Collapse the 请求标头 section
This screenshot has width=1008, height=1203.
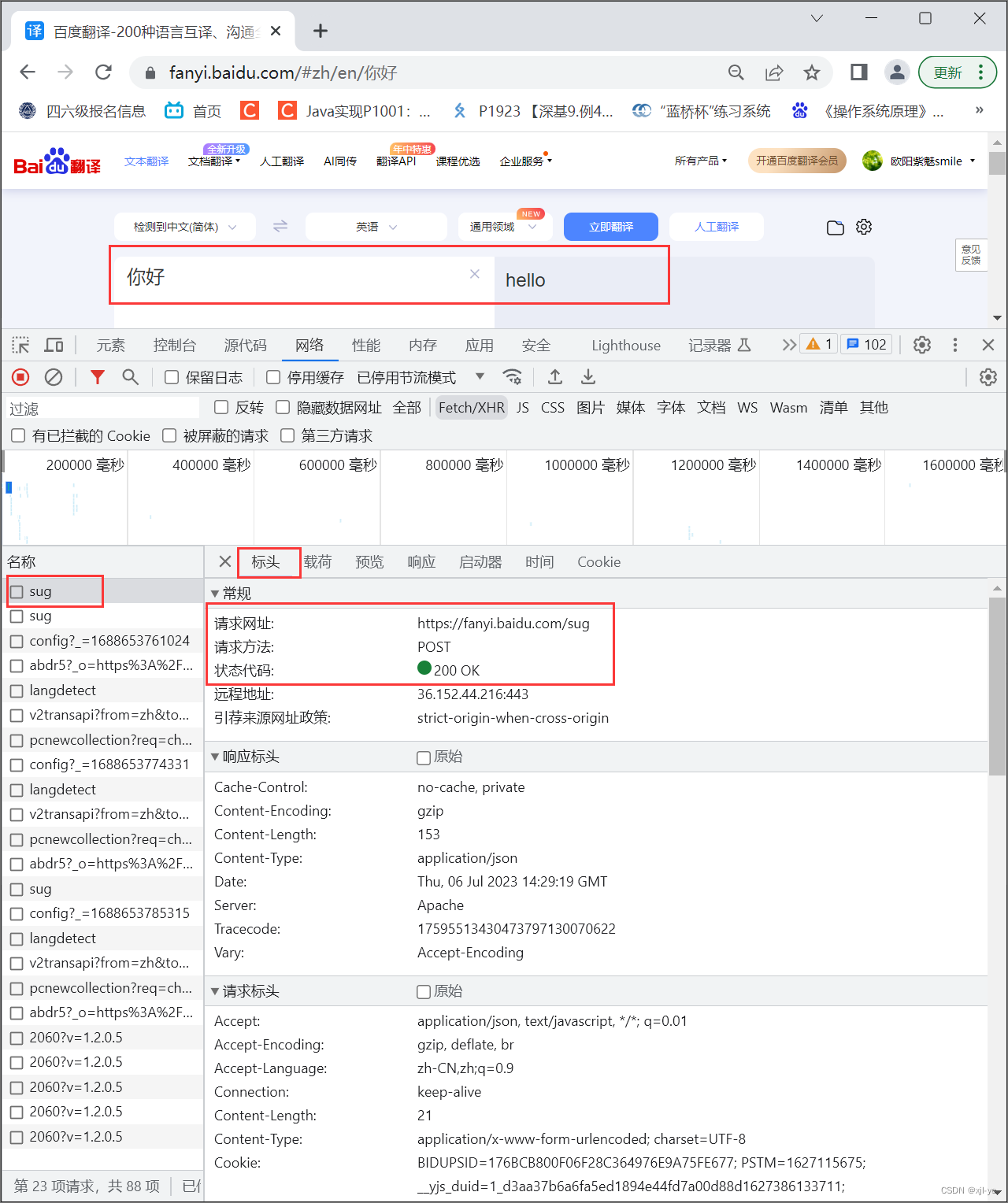[215, 991]
